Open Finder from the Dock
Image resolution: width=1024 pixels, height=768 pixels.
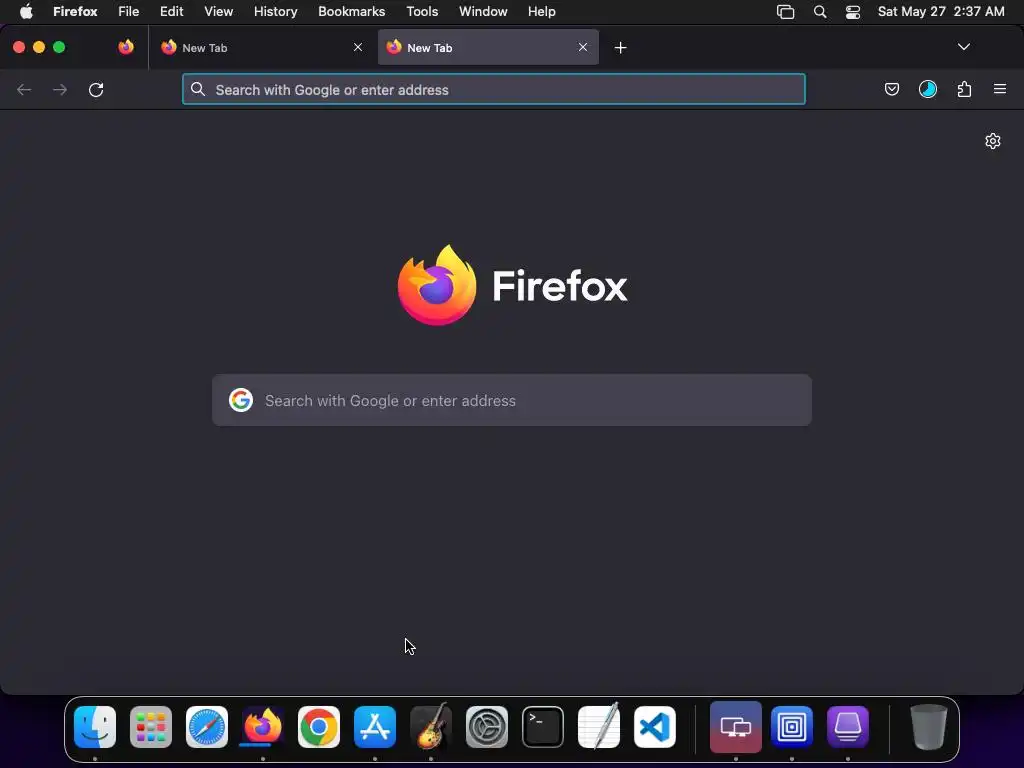click(95, 727)
